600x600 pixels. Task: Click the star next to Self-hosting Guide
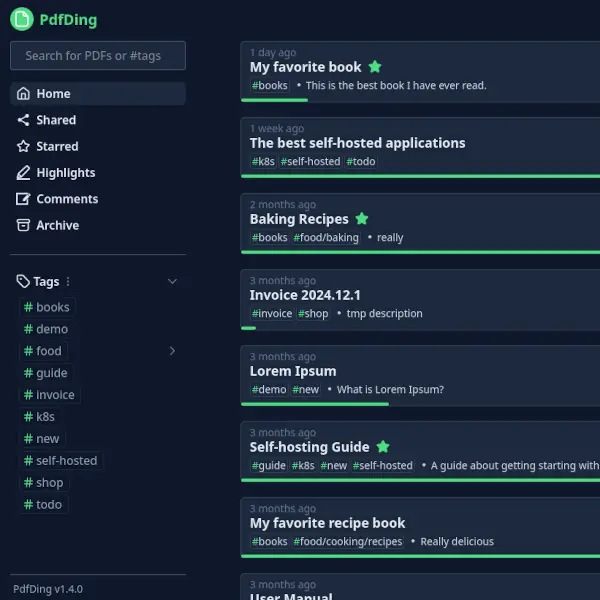[383, 447]
